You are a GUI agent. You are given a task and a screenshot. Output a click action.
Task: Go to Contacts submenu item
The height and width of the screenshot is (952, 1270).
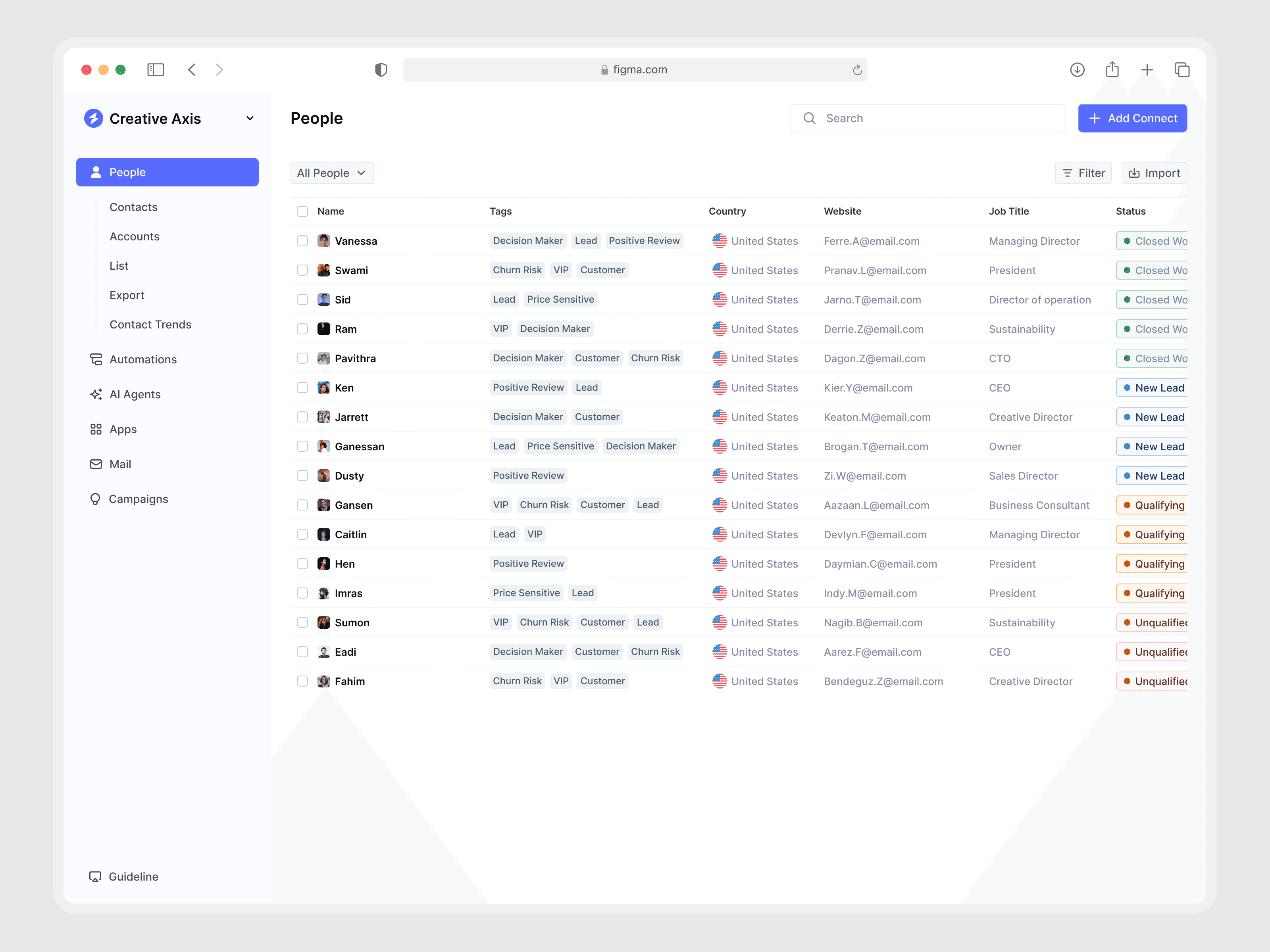point(133,207)
